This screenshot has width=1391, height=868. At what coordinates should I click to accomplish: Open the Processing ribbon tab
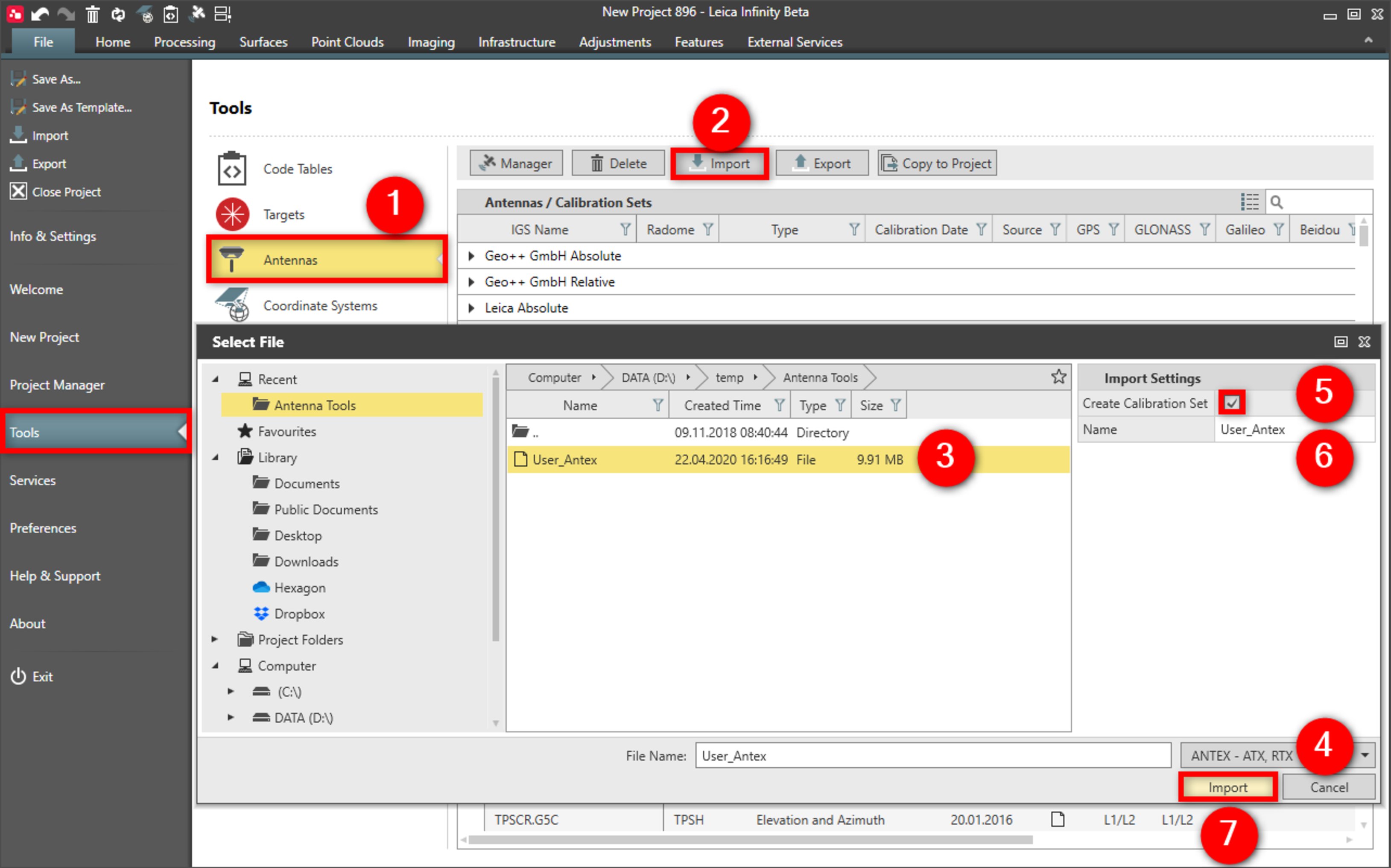[x=184, y=42]
